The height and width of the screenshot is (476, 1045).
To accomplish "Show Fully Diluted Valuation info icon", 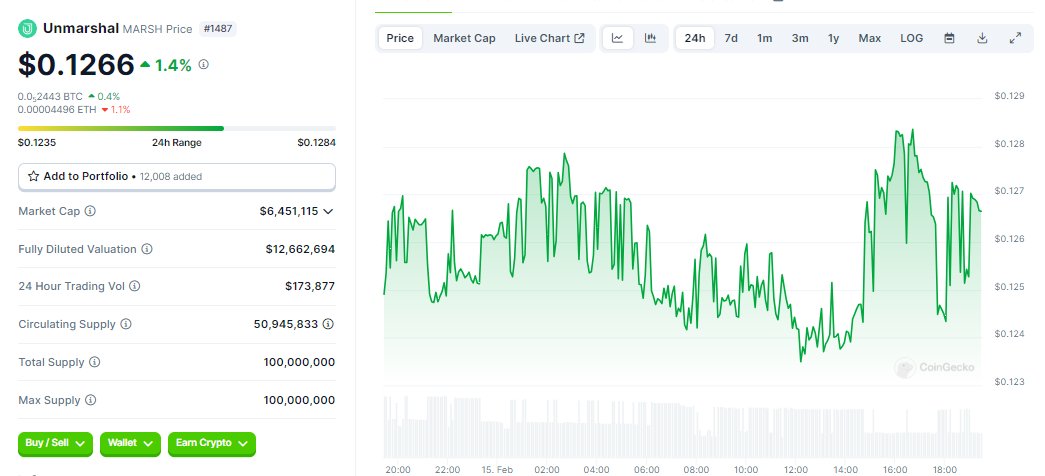I will pyautogui.click(x=147, y=249).
